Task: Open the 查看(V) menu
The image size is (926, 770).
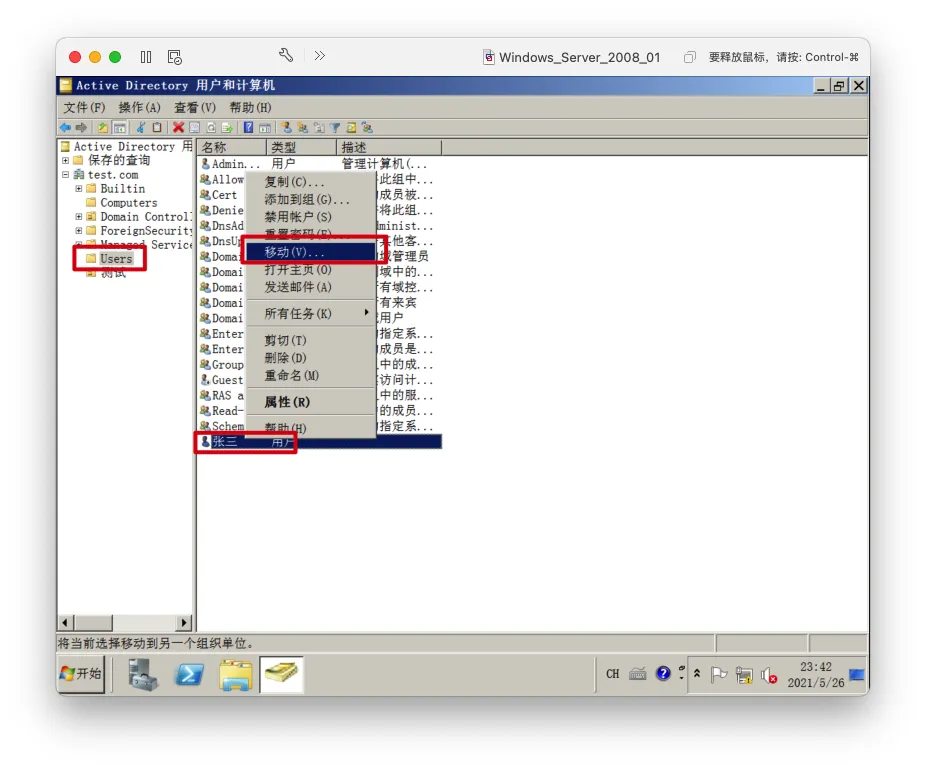Action: click(x=195, y=107)
